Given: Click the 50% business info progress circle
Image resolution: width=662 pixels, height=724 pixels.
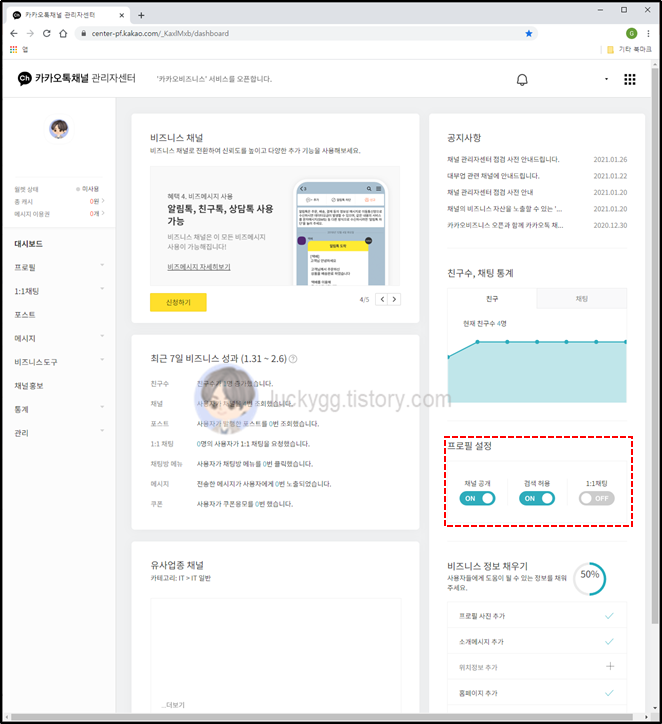Looking at the screenshot, I should coord(590,578).
